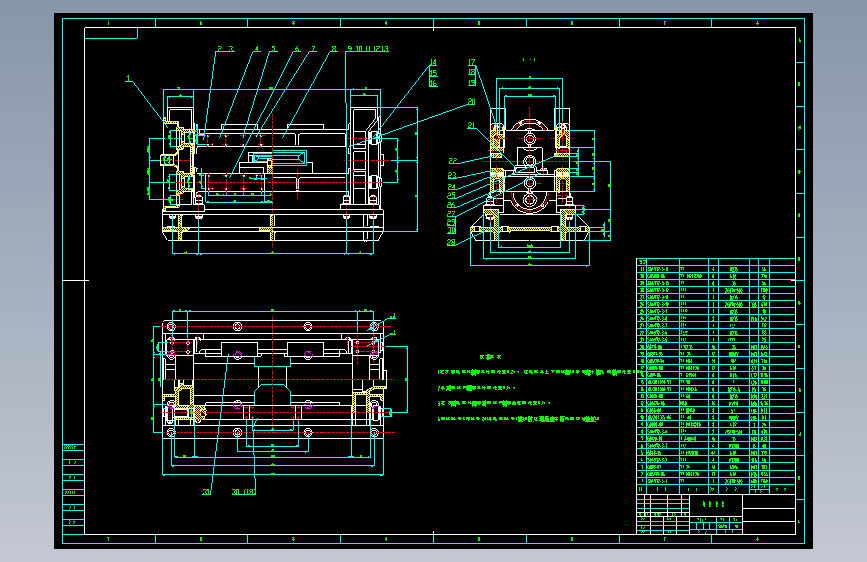
Task: Select part callout label 6
Action: 296,49
